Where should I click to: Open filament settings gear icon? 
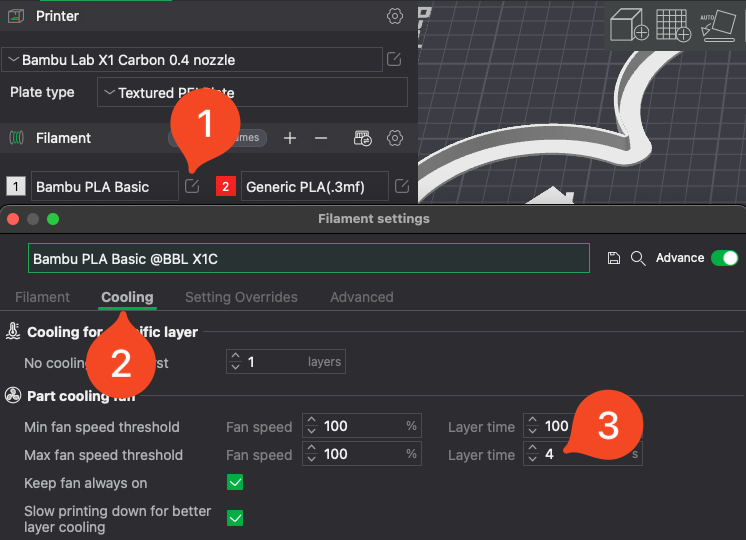point(394,138)
